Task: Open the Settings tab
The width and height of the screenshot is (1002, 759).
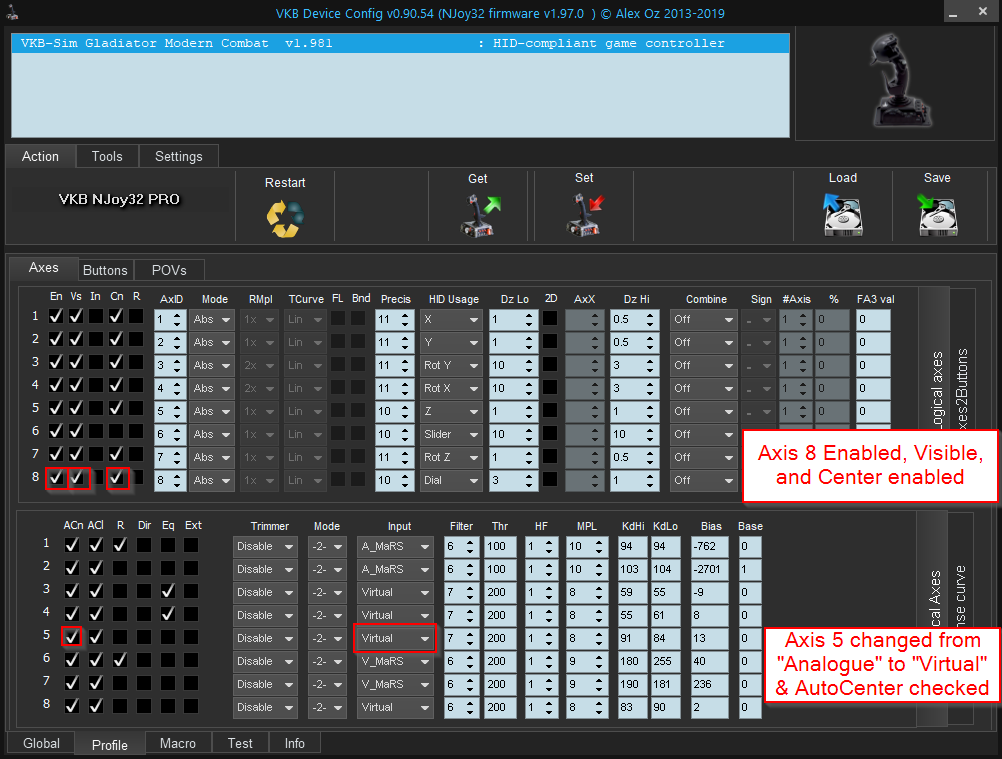Action: [179, 156]
